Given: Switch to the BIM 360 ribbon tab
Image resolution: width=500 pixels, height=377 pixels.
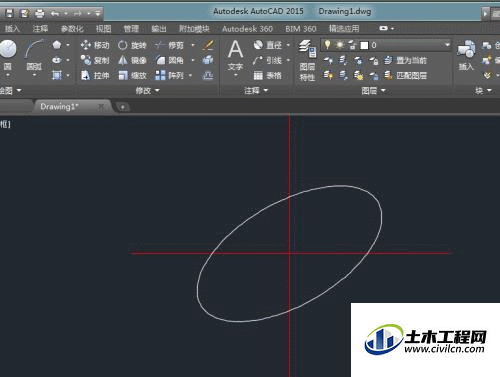Looking at the screenshot, I should point(300,29).
